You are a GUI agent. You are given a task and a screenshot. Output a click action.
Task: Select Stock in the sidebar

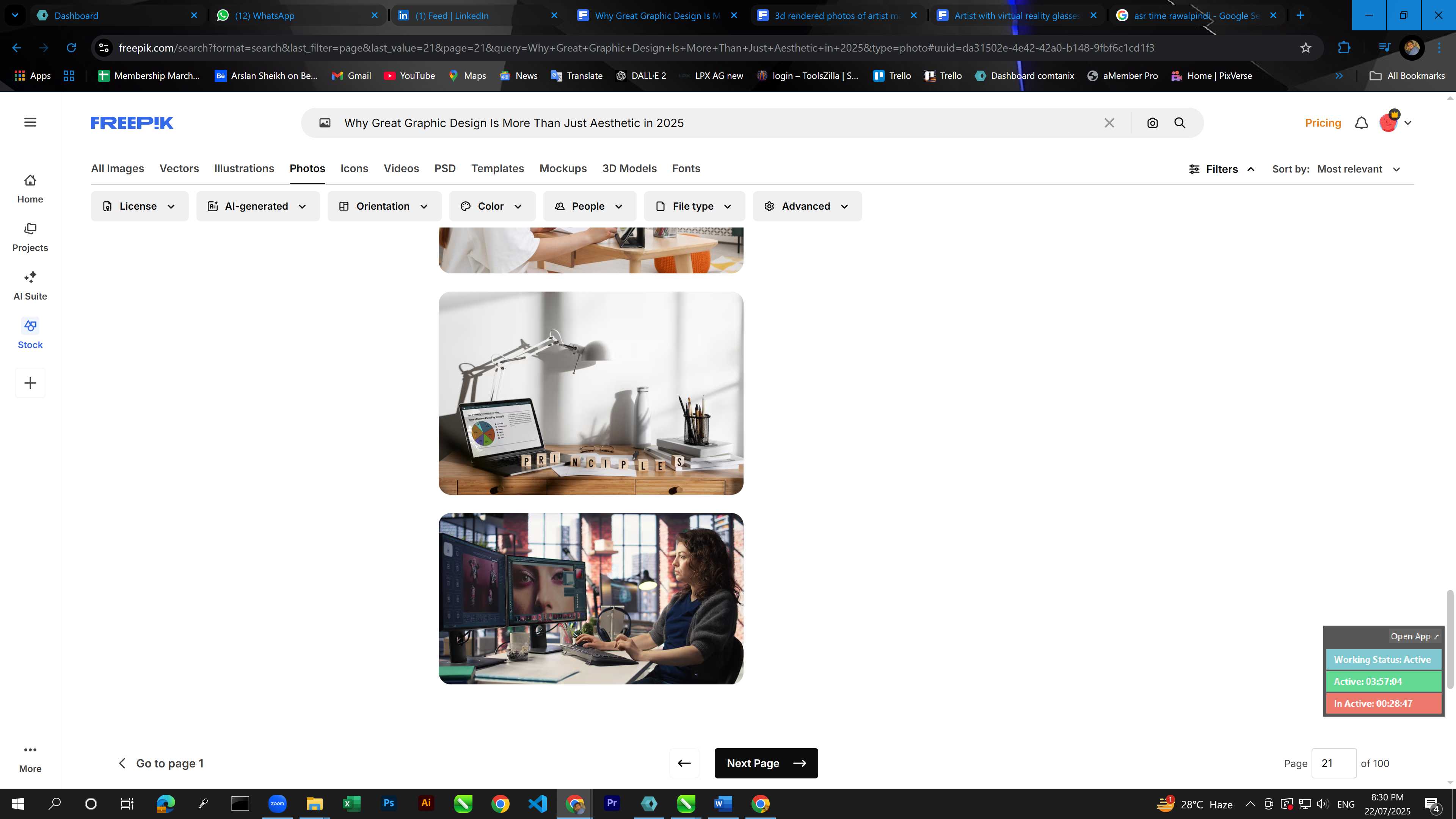30,334
